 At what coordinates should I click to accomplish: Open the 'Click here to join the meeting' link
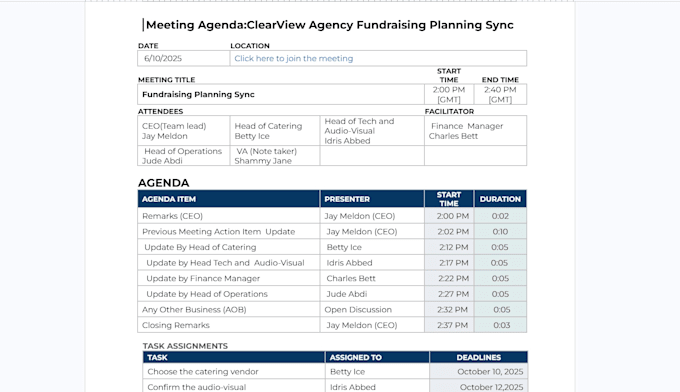click(294, 59)
